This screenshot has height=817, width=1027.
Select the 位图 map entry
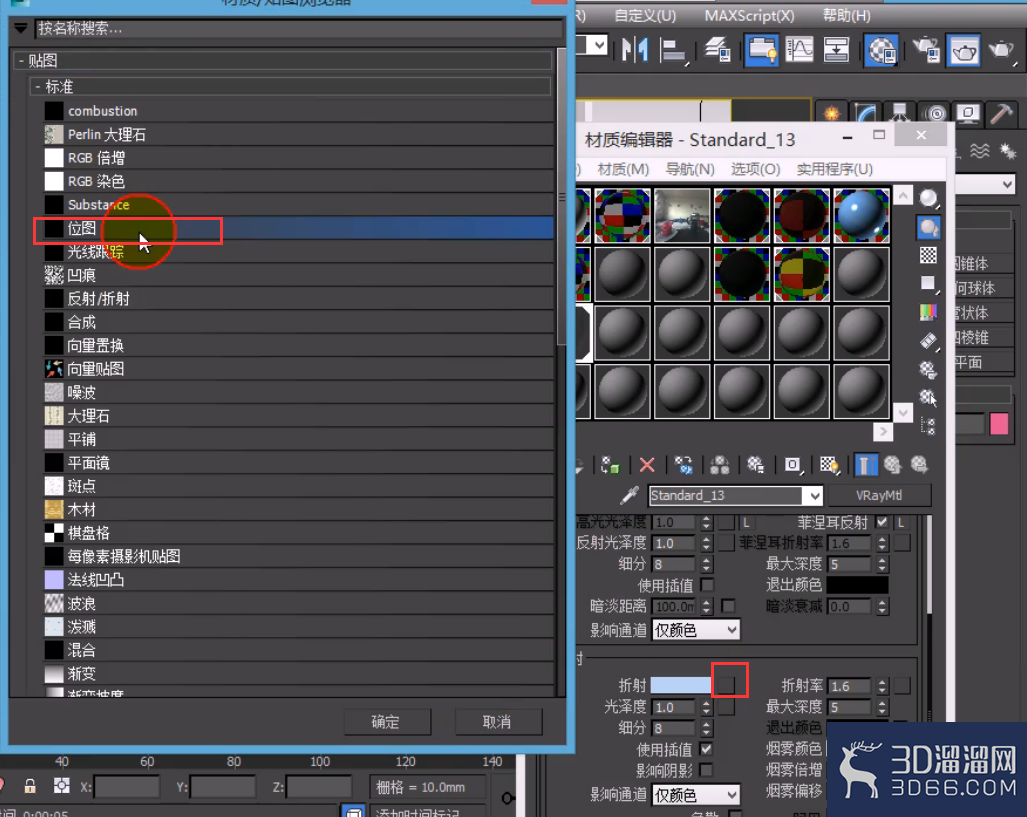pos(299,228)
